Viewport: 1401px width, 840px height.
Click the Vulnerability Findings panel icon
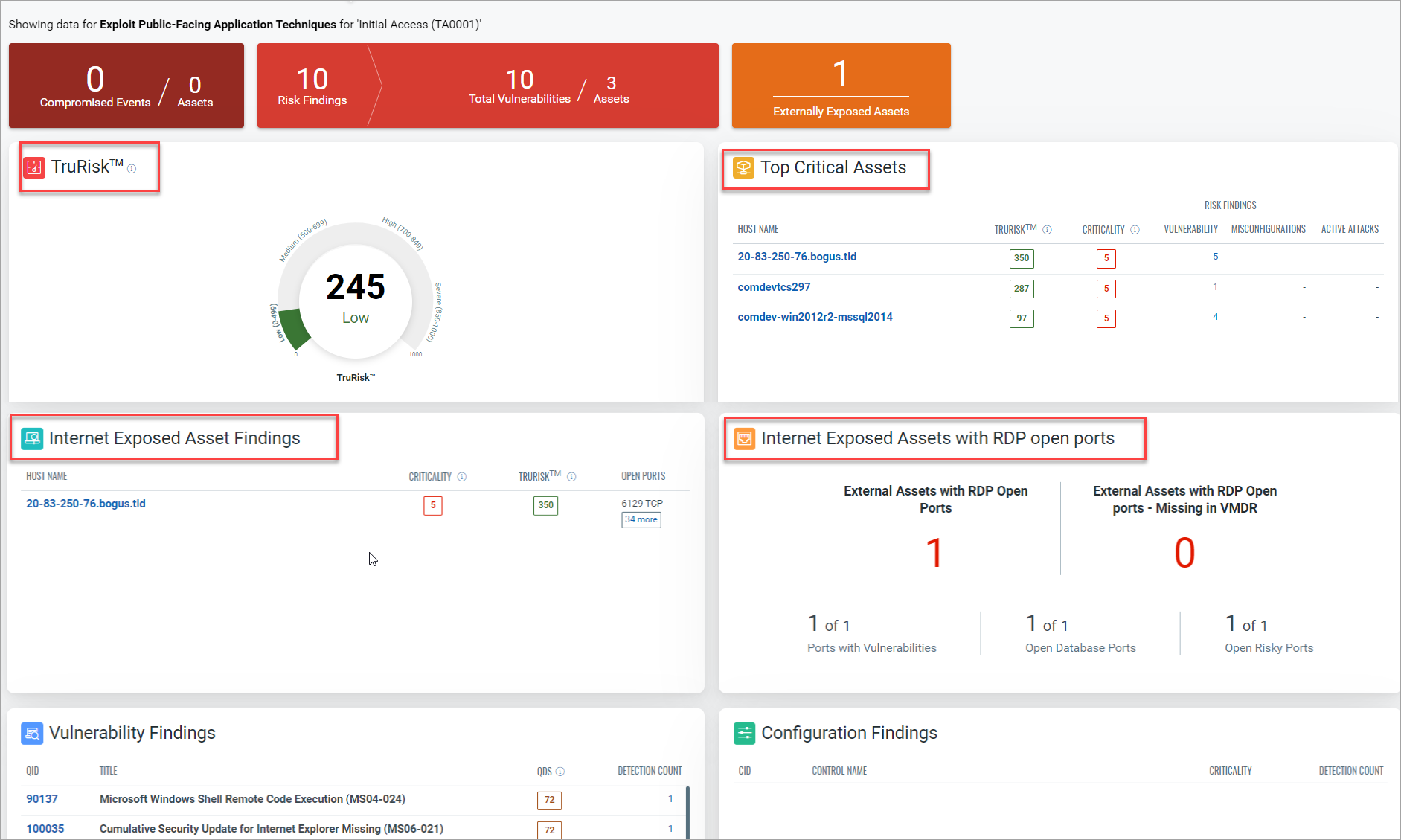(32, 733)
